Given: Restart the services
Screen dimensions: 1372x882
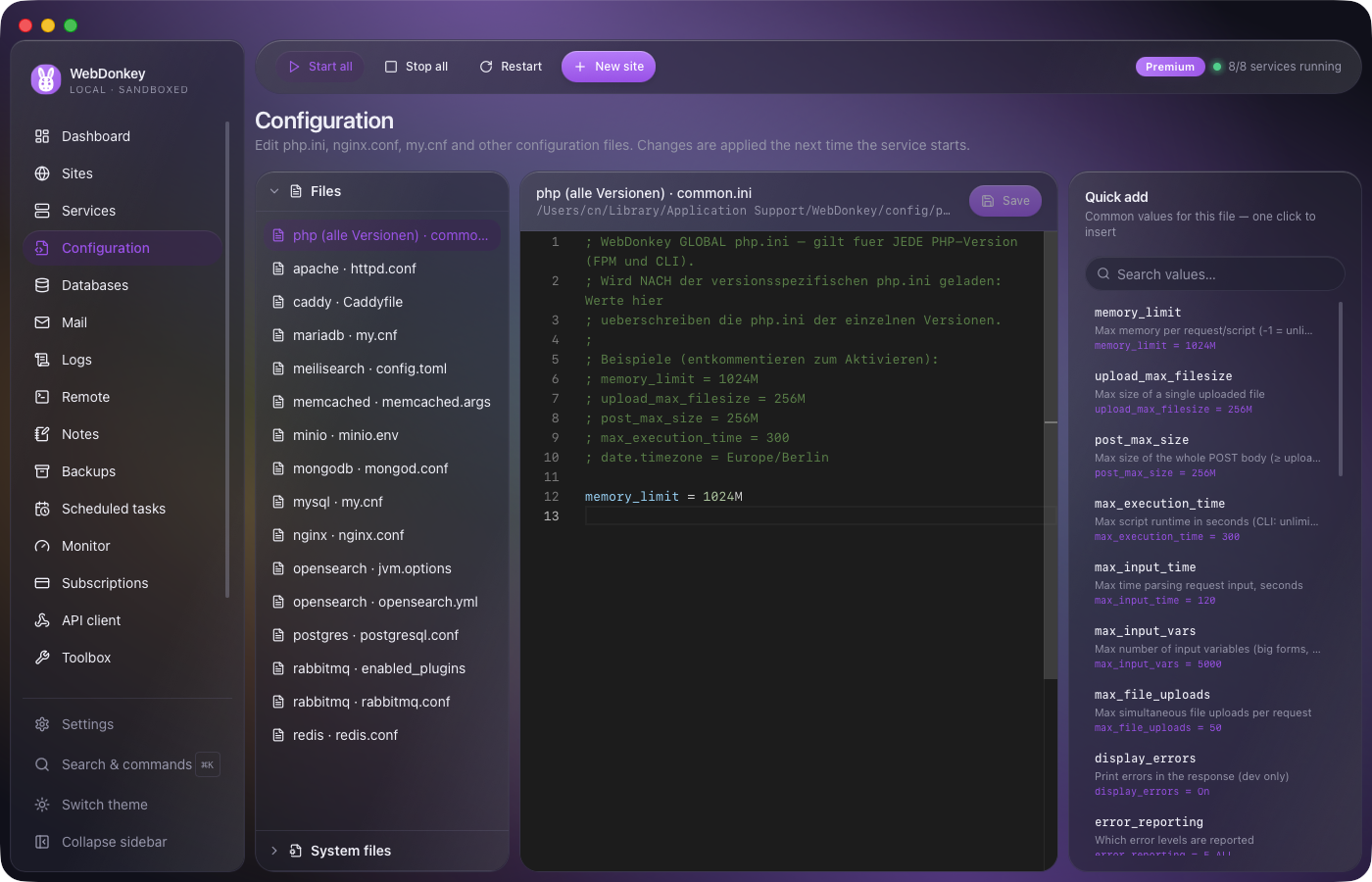Looking at the screenshot, I should pyautogui.click(x=511, y=67).
